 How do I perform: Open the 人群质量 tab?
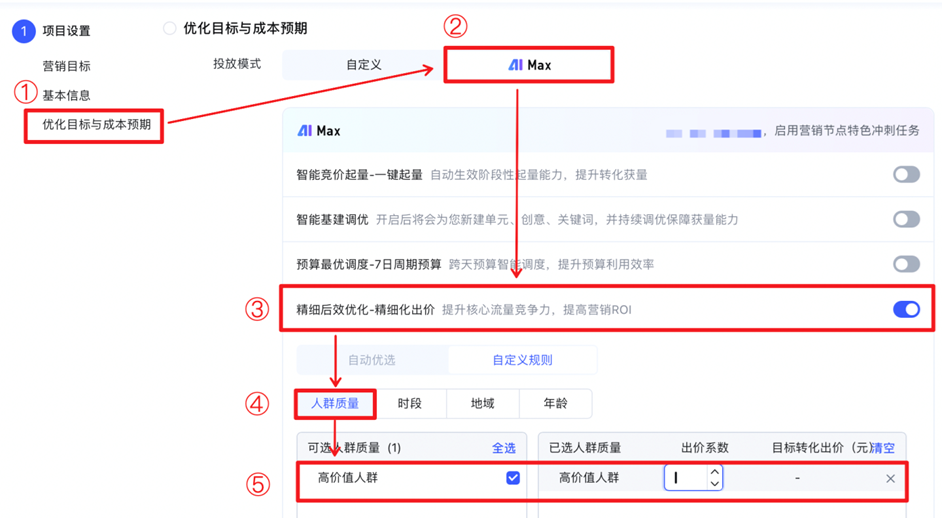335,404
